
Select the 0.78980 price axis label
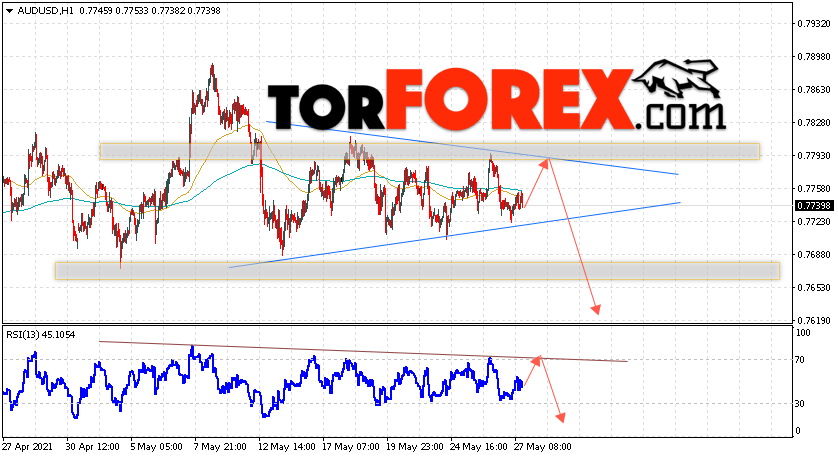(x=814, y=57)
